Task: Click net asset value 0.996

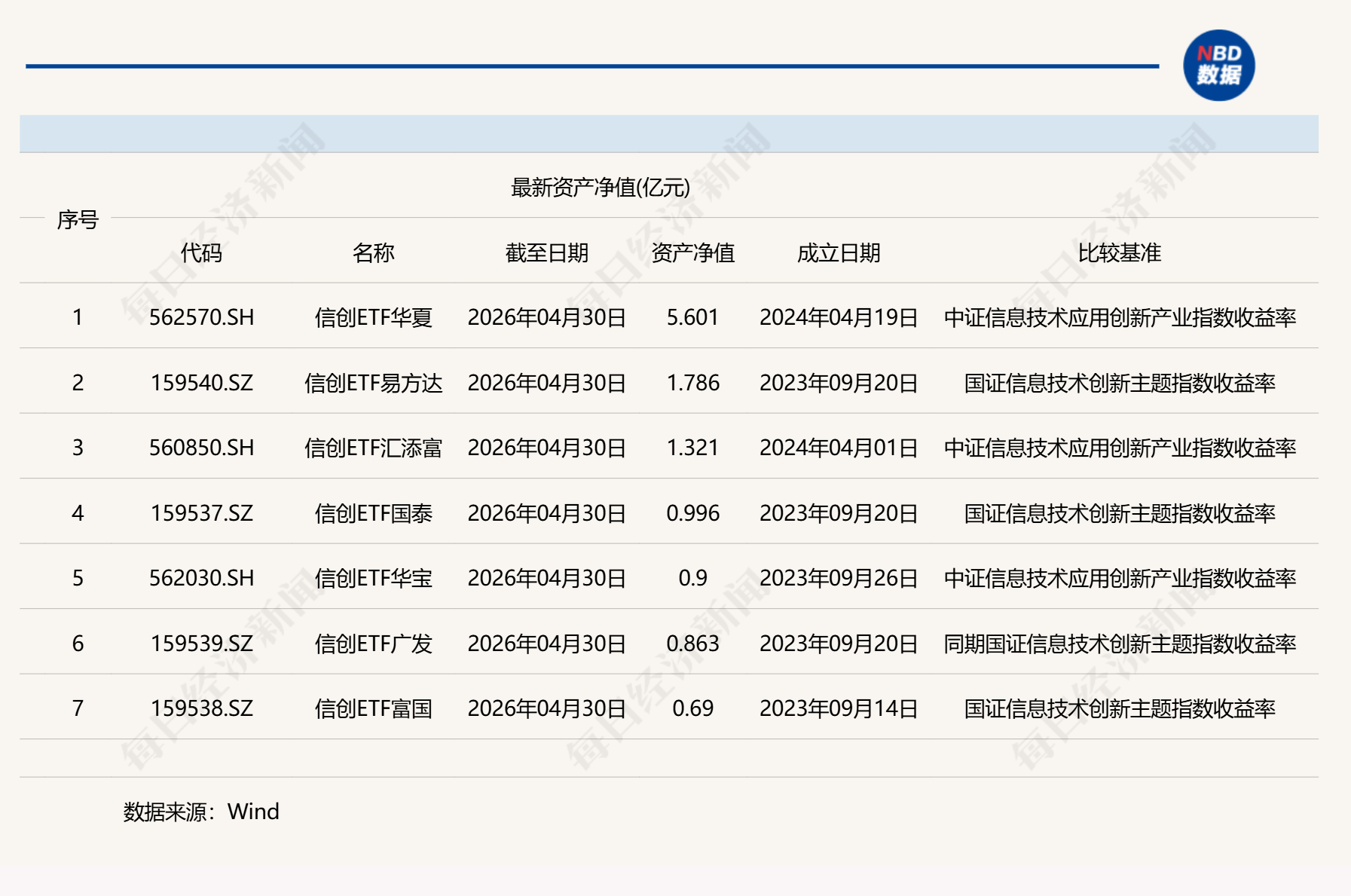Action: [x=692, y=513]
